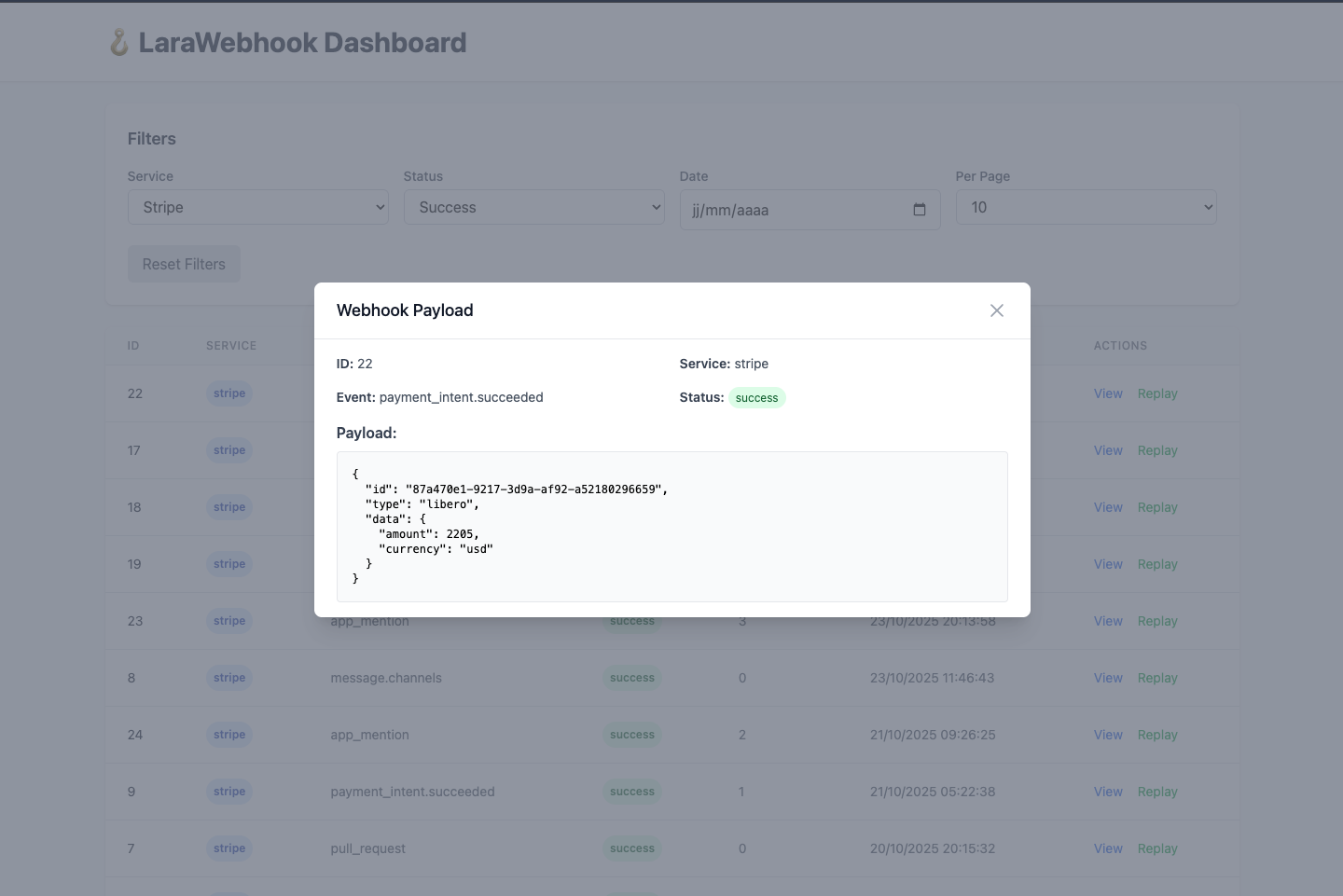
Task: Click the Reset Filters button
Action: click(183, 264)
